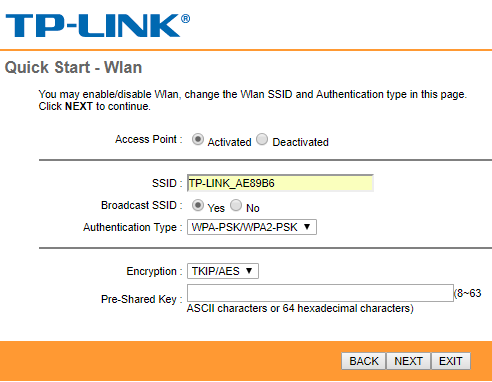The image size is (492, 382).
Task: Click the Quick Start - Wlan heading
Action: pyautogui.click(x=73, y=67)
